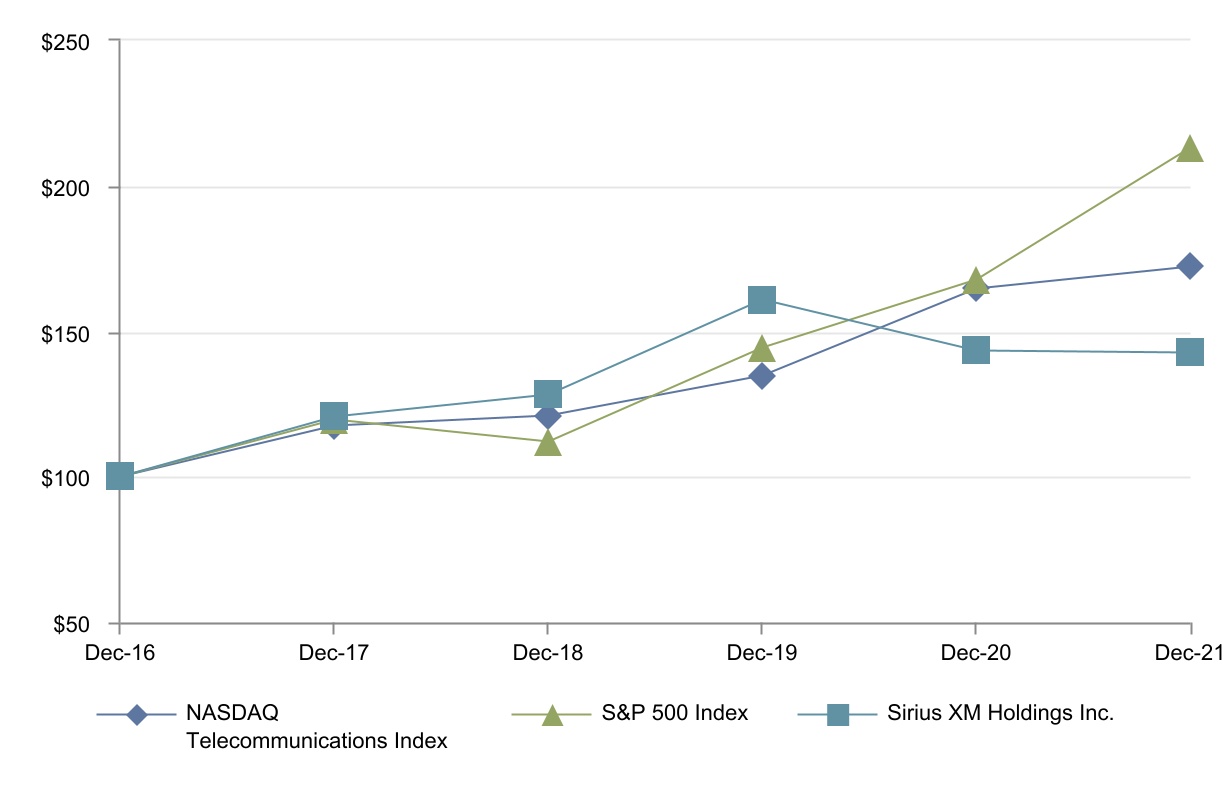Click the S&P 500 triangle marker at Dec-21
Viewport: 1230px width, 800px height.
1189,150
